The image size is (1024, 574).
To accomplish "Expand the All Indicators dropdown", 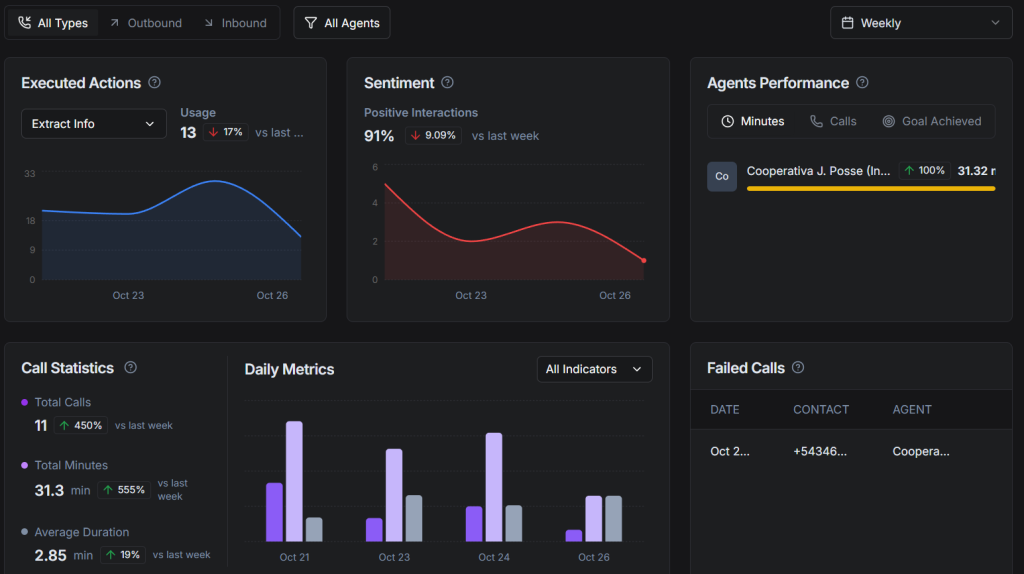I will point(594,369).
